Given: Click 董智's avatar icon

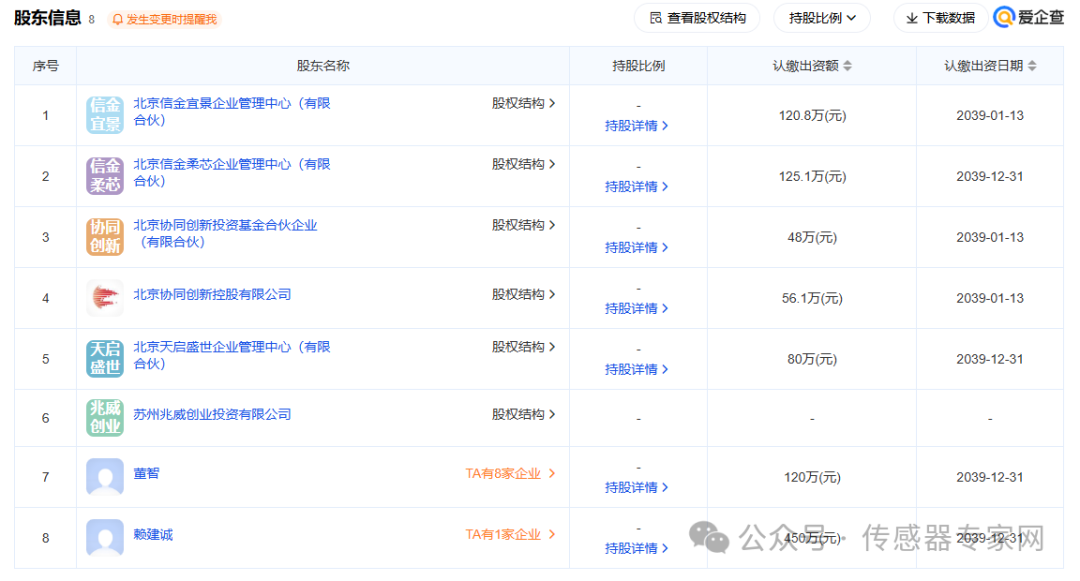Looking at the screenshot, I should (105, 476).
